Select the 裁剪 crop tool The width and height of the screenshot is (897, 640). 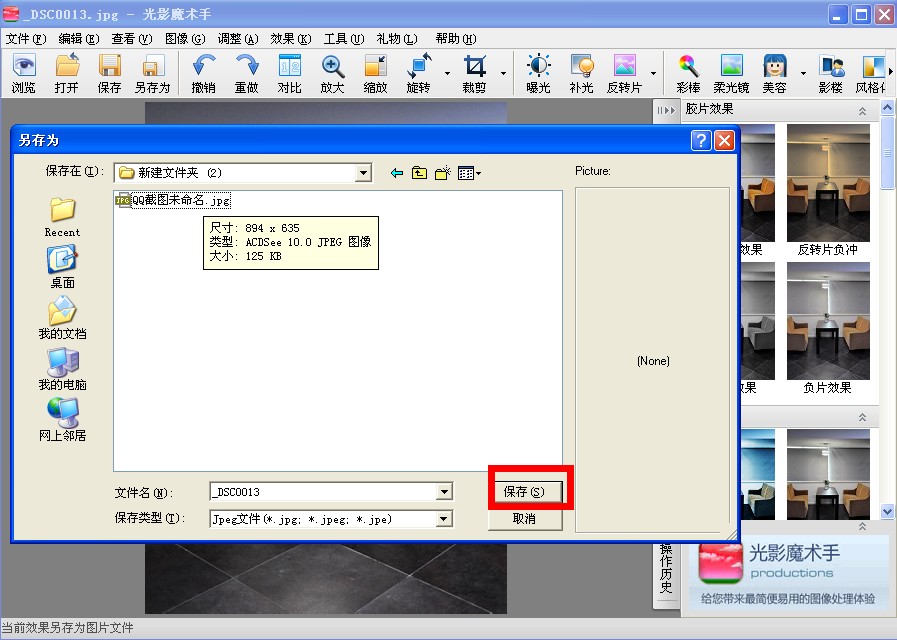click(x=474, y=73)
